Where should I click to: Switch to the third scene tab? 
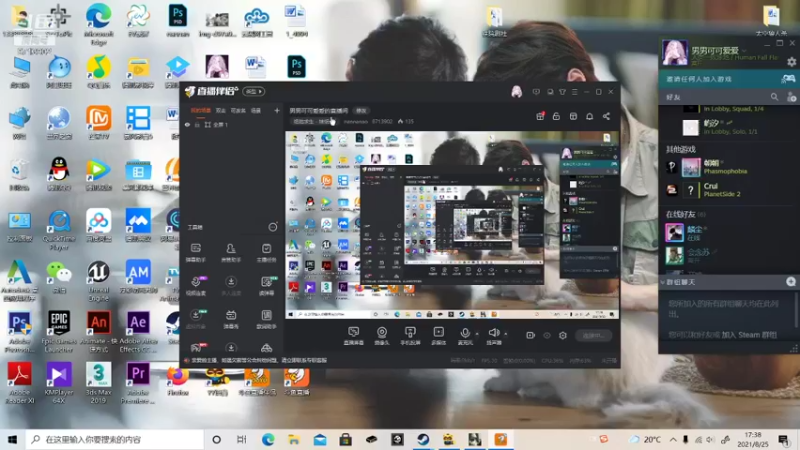[238, 110]
